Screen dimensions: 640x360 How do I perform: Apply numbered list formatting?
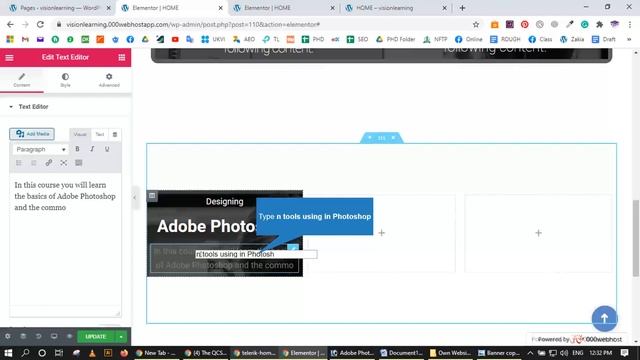coord(33,163)
